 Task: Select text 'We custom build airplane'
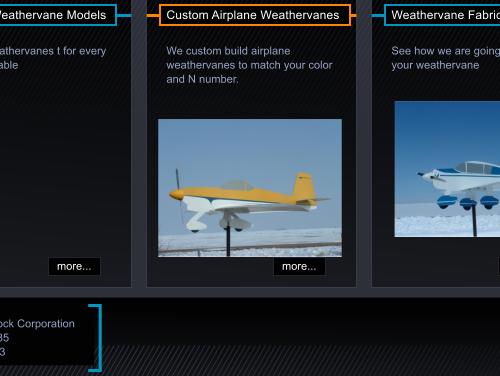click(x=228, y=51)
